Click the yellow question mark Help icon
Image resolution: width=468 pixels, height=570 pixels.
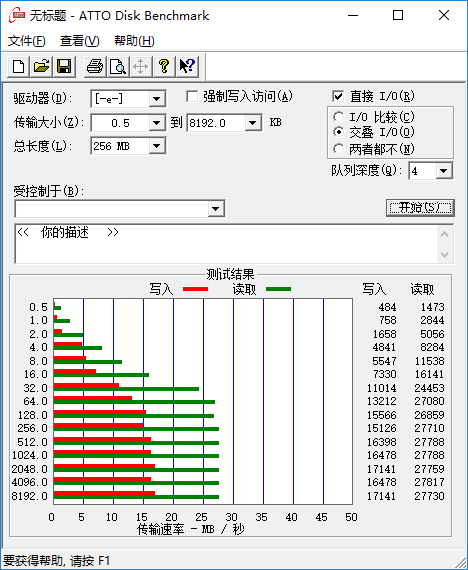164,67
